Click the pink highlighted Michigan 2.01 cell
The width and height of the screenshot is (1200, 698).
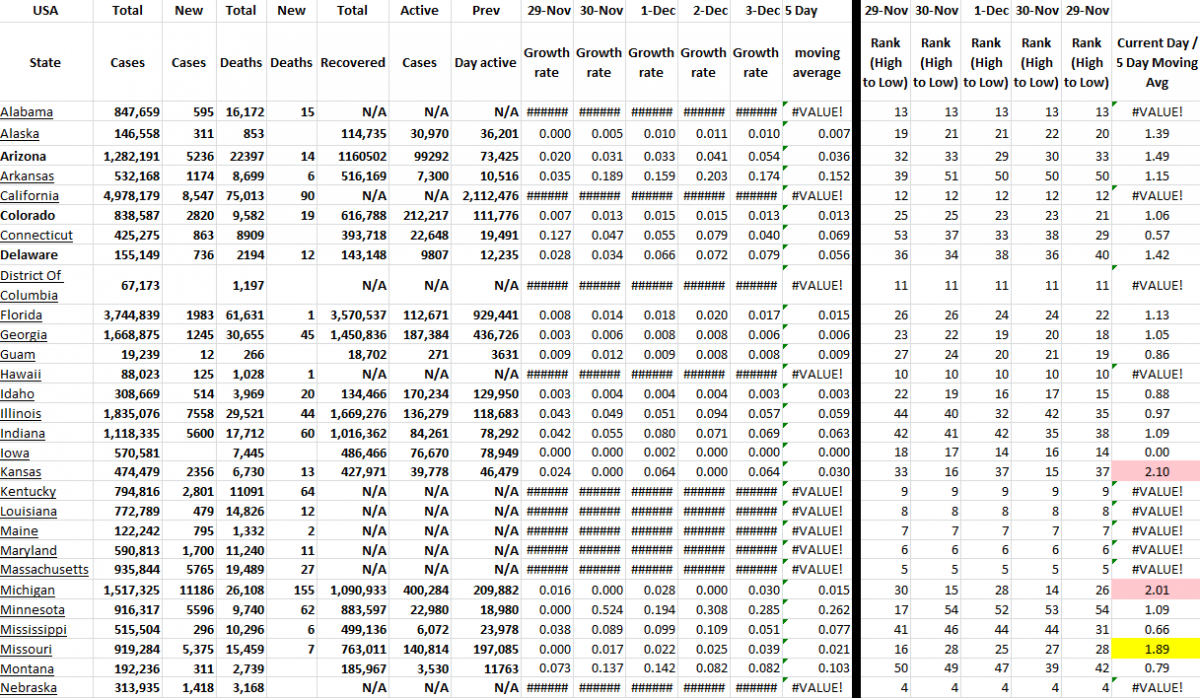tap(1157, 589)
